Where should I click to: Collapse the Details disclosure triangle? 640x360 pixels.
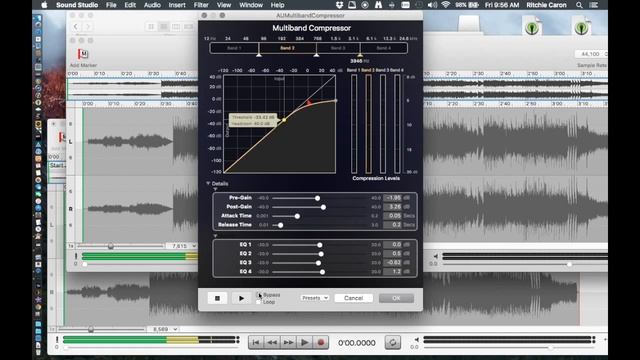208,184
